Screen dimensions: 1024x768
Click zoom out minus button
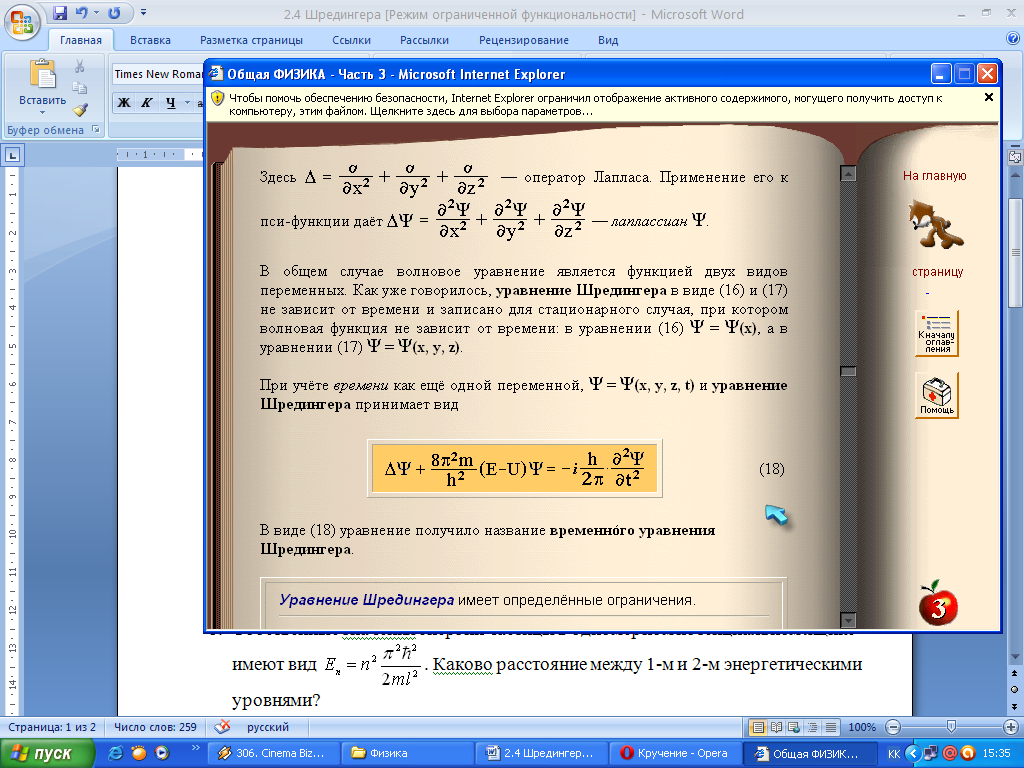click(x=893, y=727)
